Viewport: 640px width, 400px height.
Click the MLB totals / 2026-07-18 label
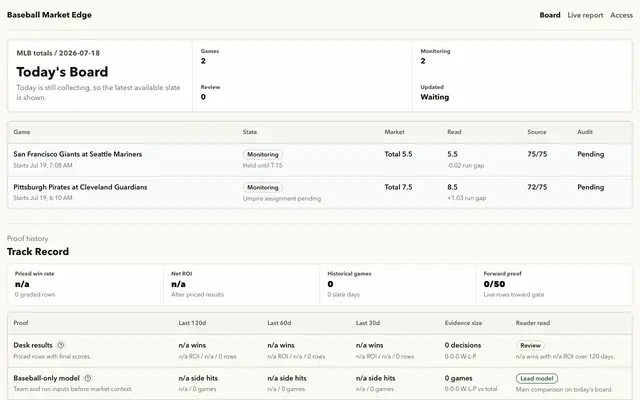click(58, 53)
